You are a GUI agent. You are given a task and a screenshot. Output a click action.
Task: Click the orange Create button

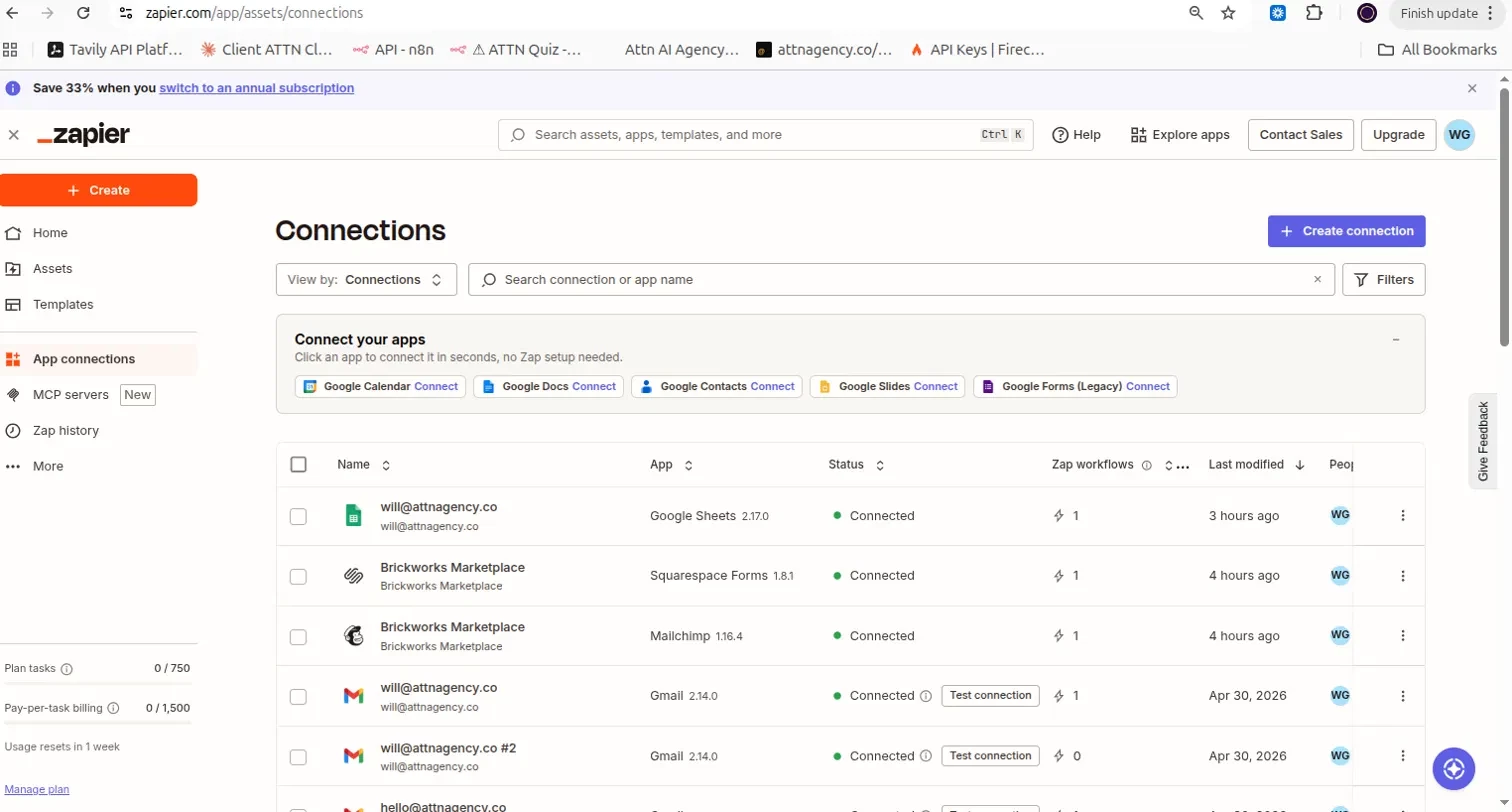click(x=98, y=190)
